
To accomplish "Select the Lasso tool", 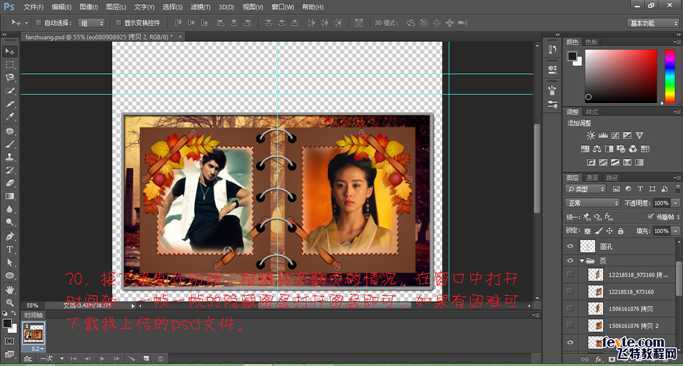I will 10,78.
